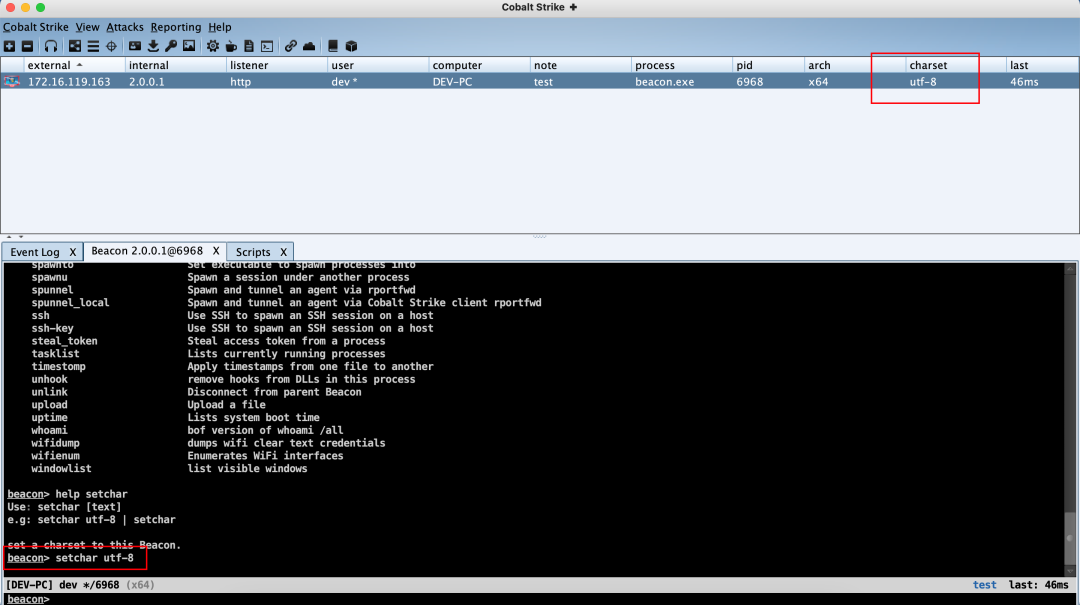Select the Beacon 2.0.0.1@6968 tab

click(147, 251)
